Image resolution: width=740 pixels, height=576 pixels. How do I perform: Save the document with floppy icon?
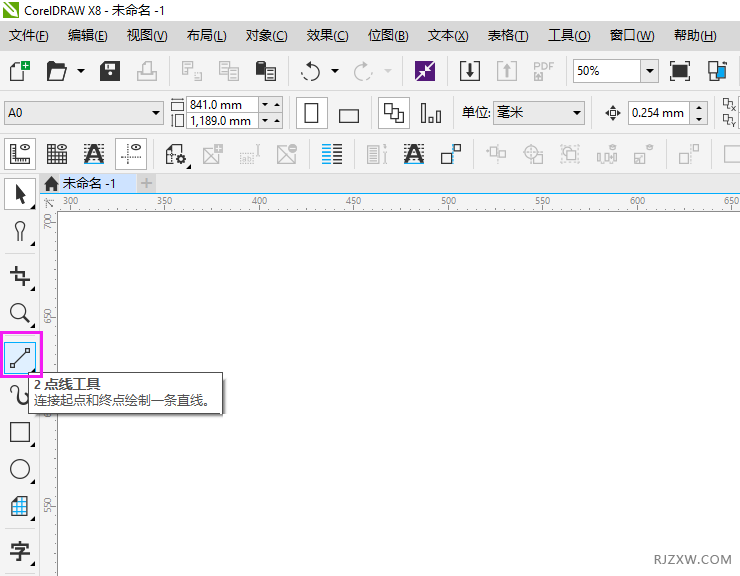110,71
